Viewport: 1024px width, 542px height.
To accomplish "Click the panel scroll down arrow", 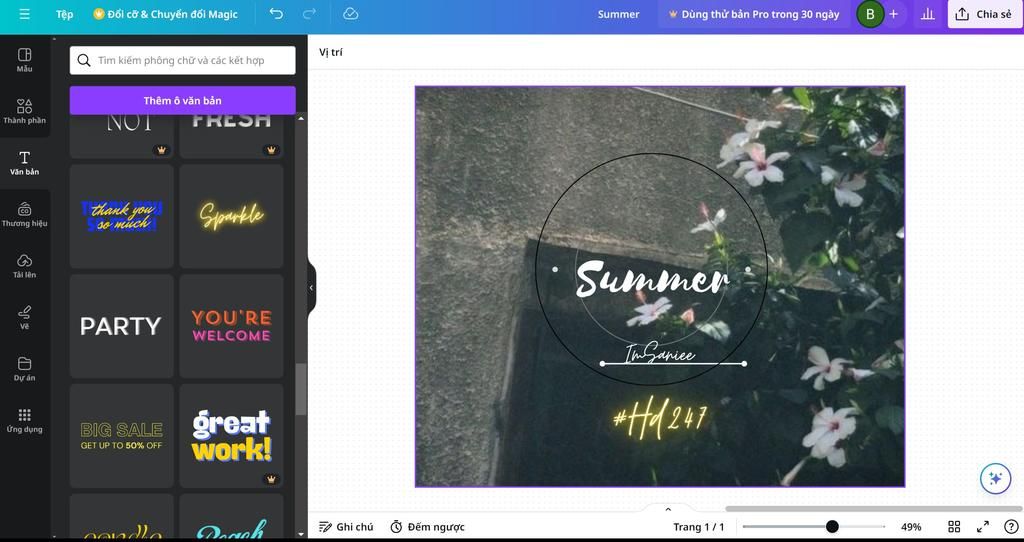I will click(x=300, y=534).
